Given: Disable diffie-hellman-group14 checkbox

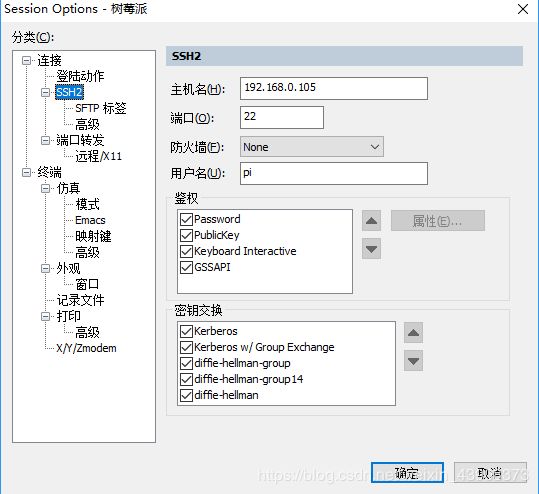Looking at the screenshot, I should pos(186,379).
